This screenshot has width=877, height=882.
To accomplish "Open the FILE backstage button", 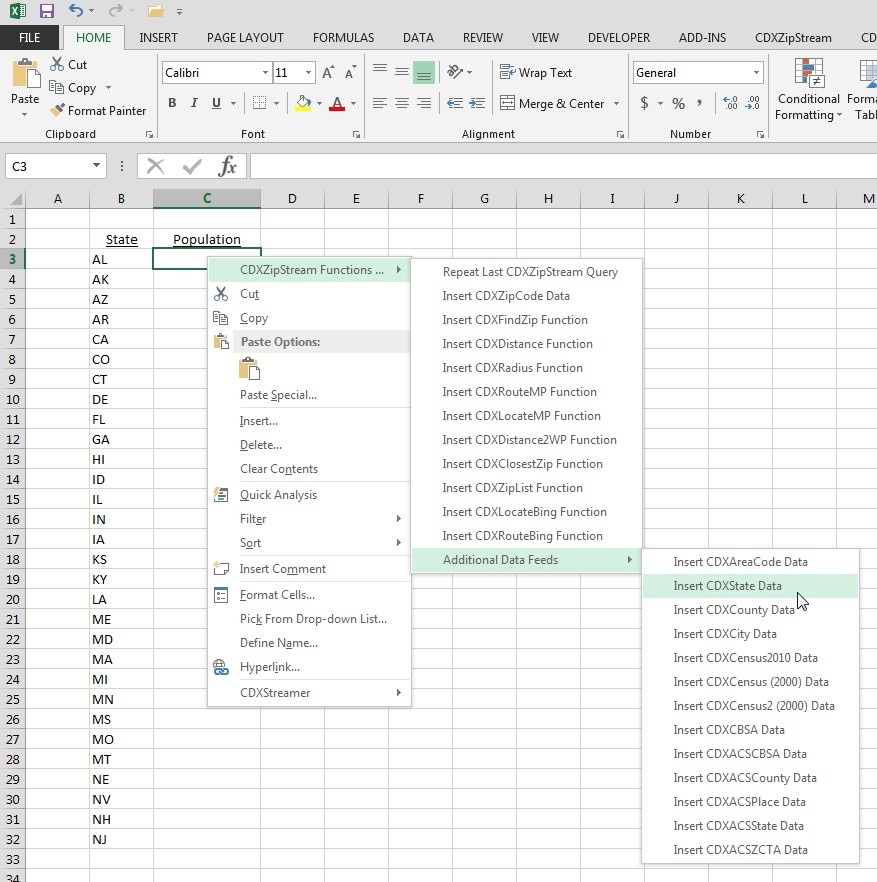I will (29, 38).
